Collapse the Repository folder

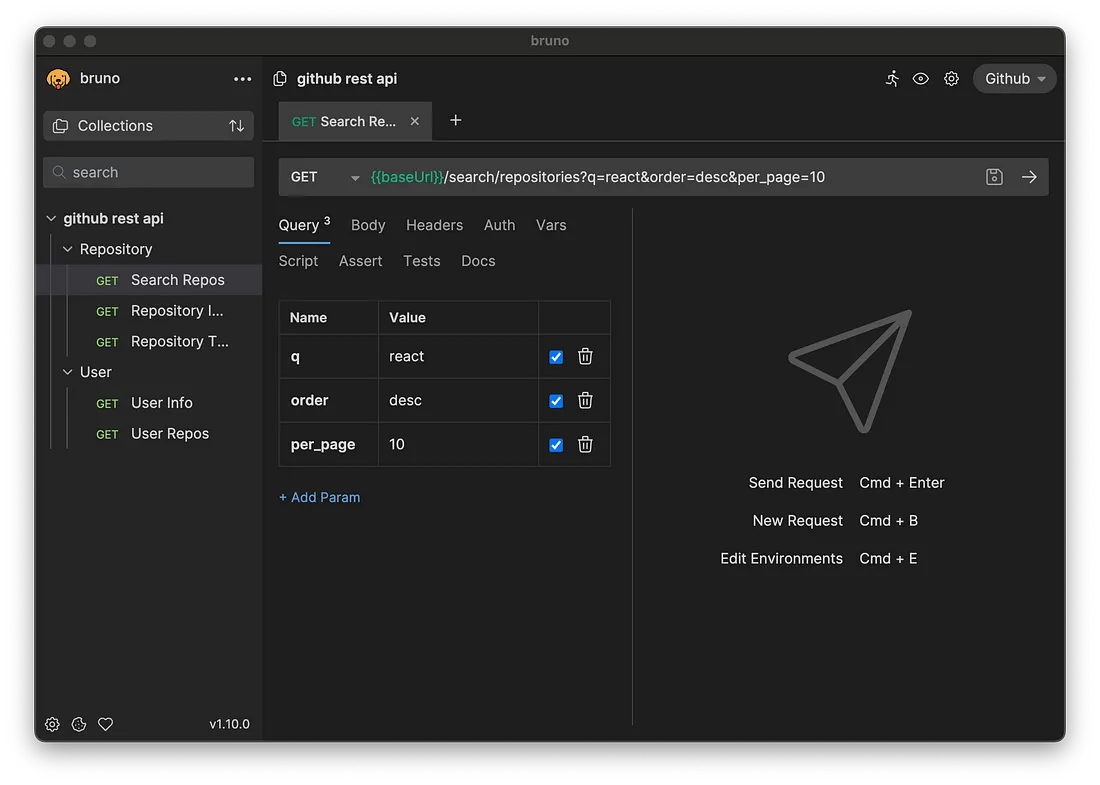pyautogui.click(x=68, y=249)
